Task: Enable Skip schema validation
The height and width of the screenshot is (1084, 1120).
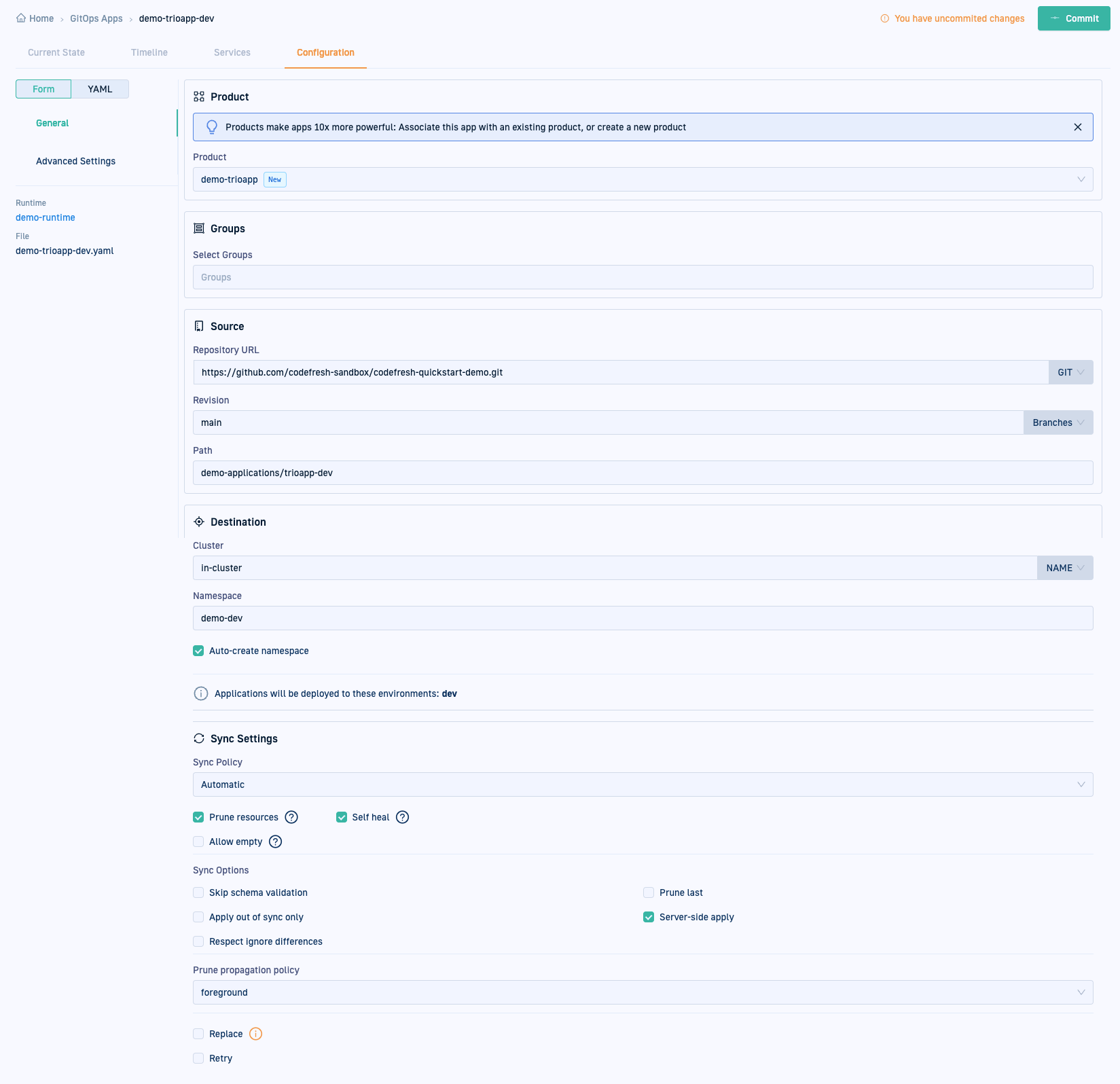Action: pos(198,892)
